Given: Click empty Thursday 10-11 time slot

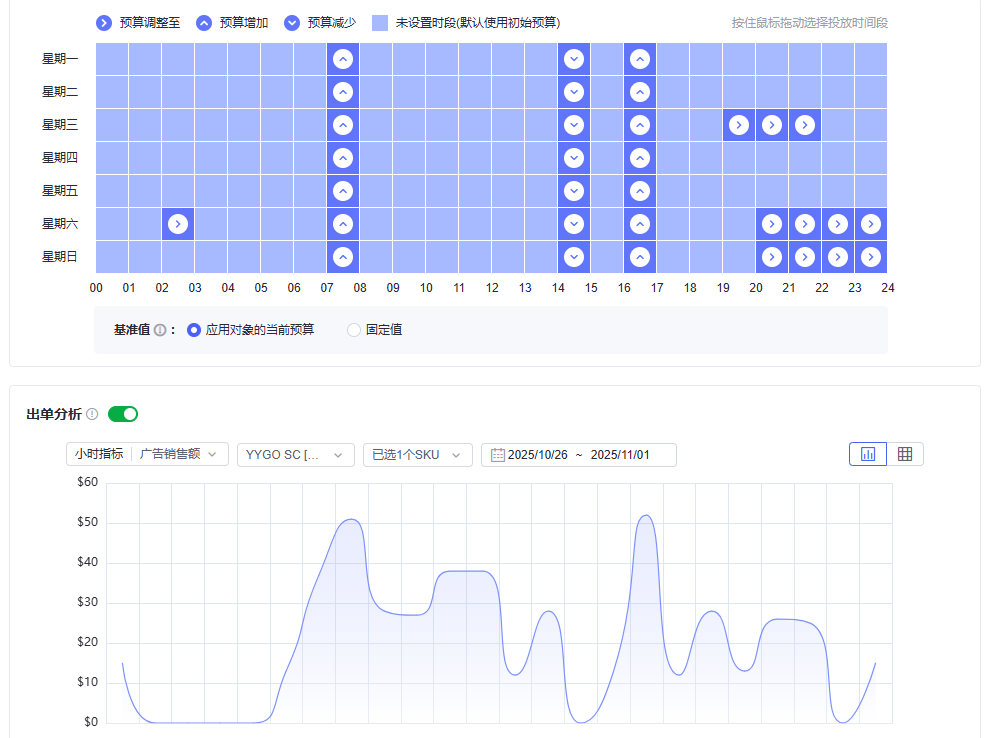Looking at the screenshot, I should coord(442,158).
